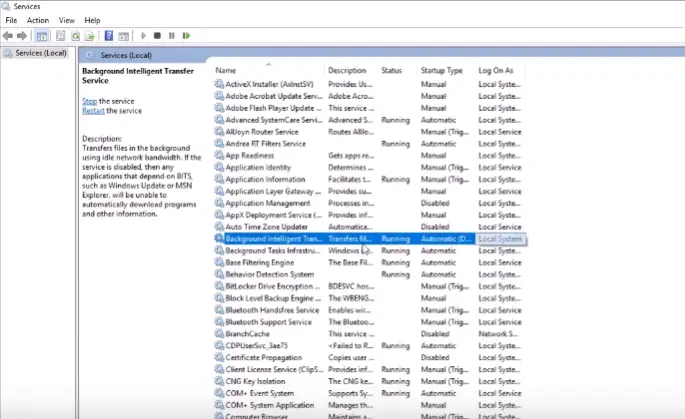This screenshot has width=685, height=419.
Task: Click gear icon of Adobe Acrobat Update Service
Action: coord(219,96)
